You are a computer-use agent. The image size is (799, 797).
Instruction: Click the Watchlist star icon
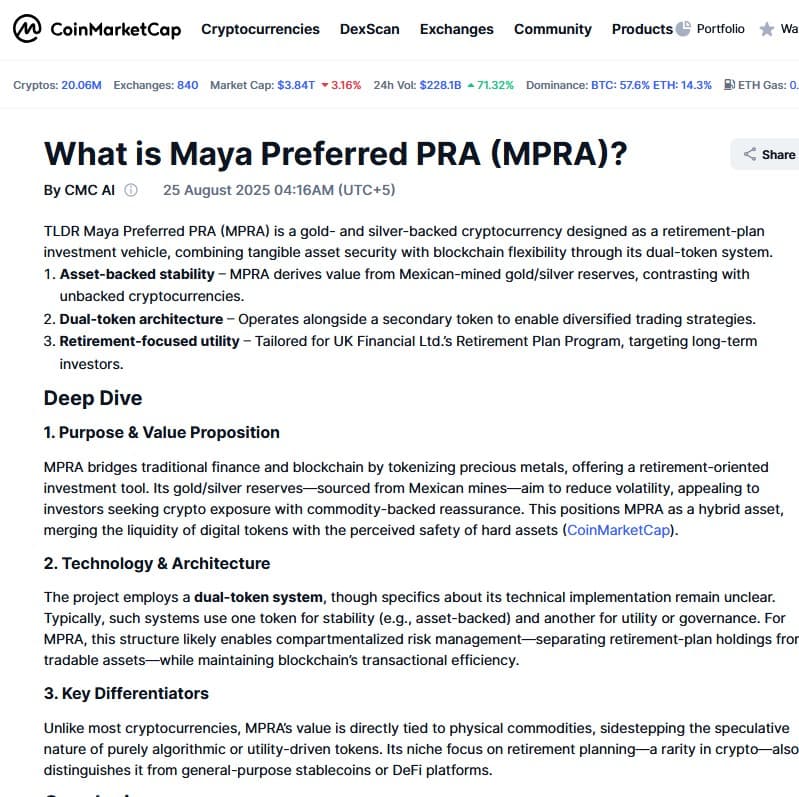[767, 29]
